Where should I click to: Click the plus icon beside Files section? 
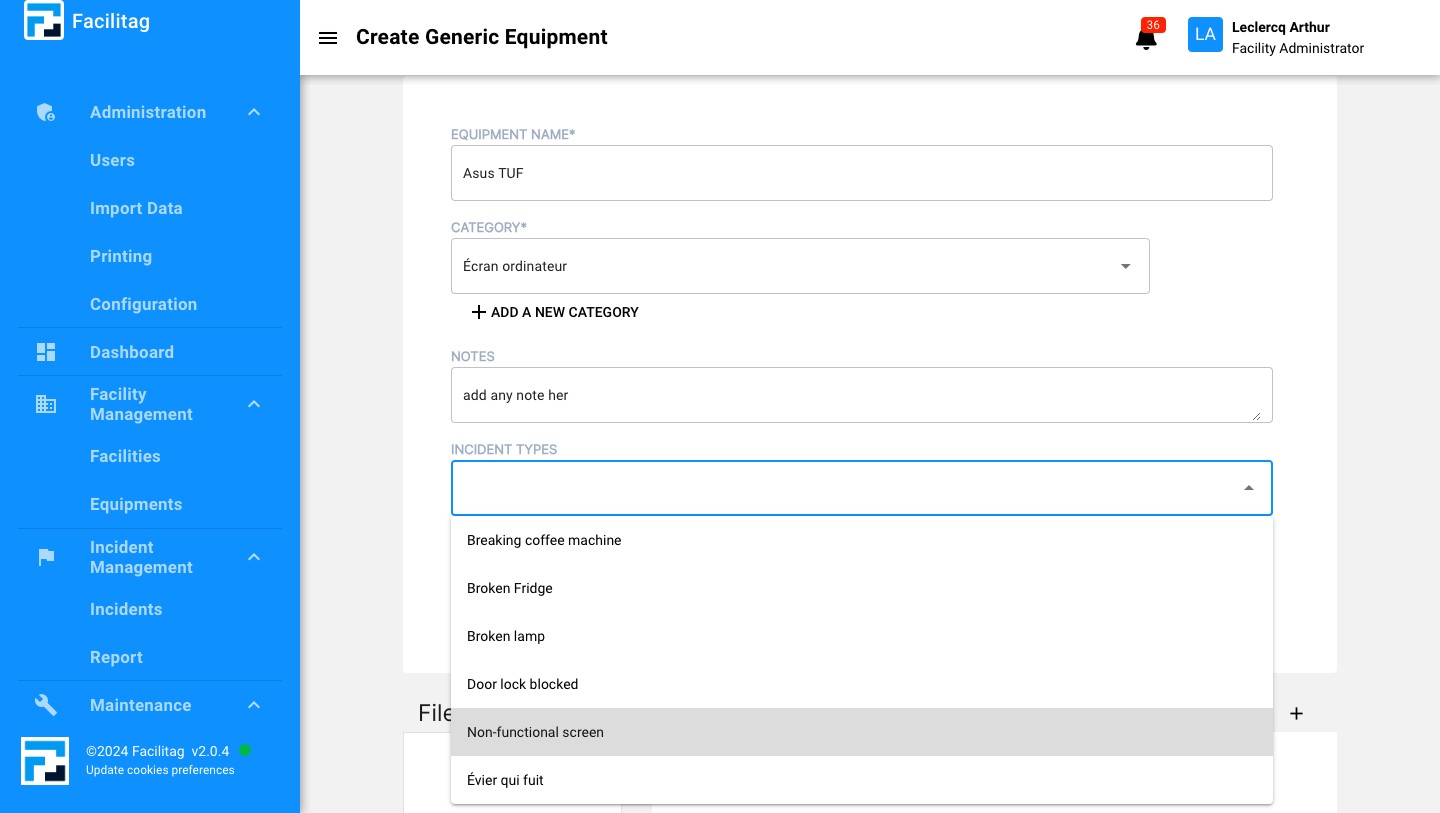coord(1296,713)
